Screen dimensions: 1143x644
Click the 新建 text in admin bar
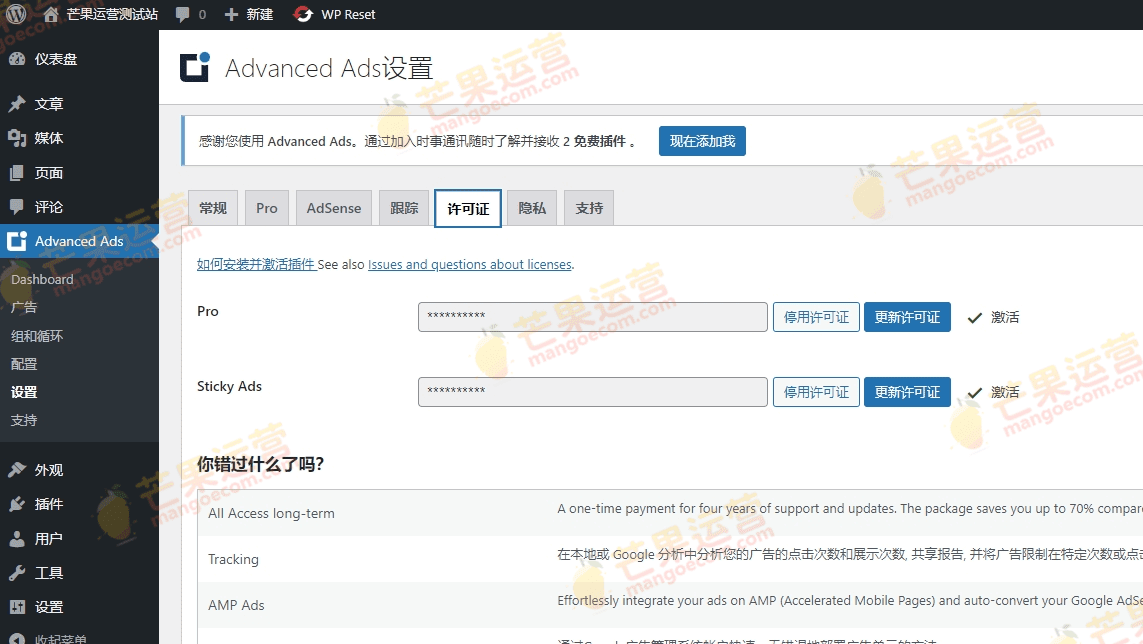tap(260, 15)
